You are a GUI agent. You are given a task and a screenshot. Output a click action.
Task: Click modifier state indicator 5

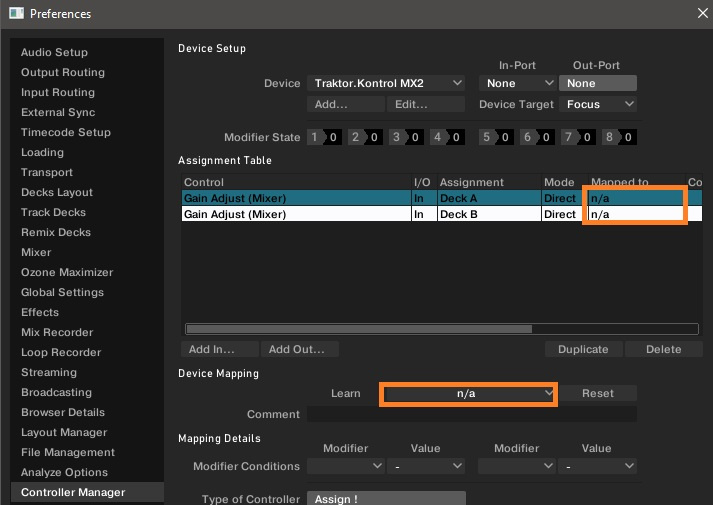487,138
